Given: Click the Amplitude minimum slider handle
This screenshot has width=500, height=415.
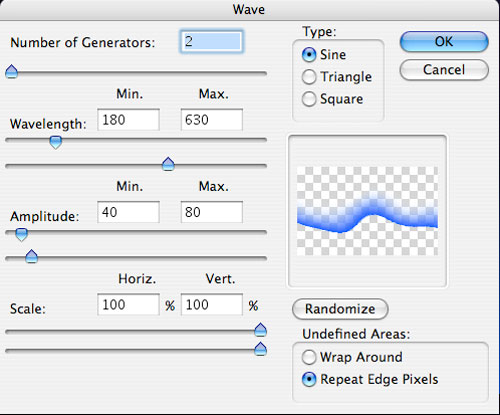Looking at the screenshot, I should coord(22,234).
